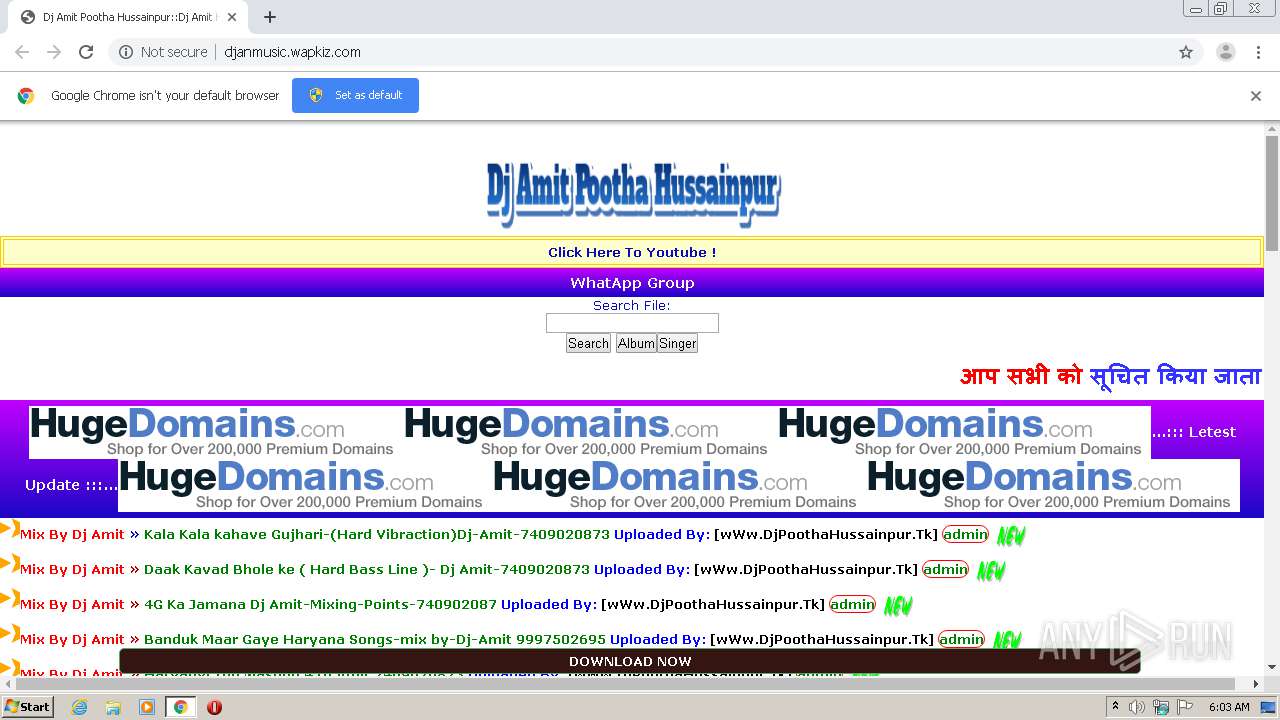Open 4G Ka Jamana Dj Amit link

(320, 605)
